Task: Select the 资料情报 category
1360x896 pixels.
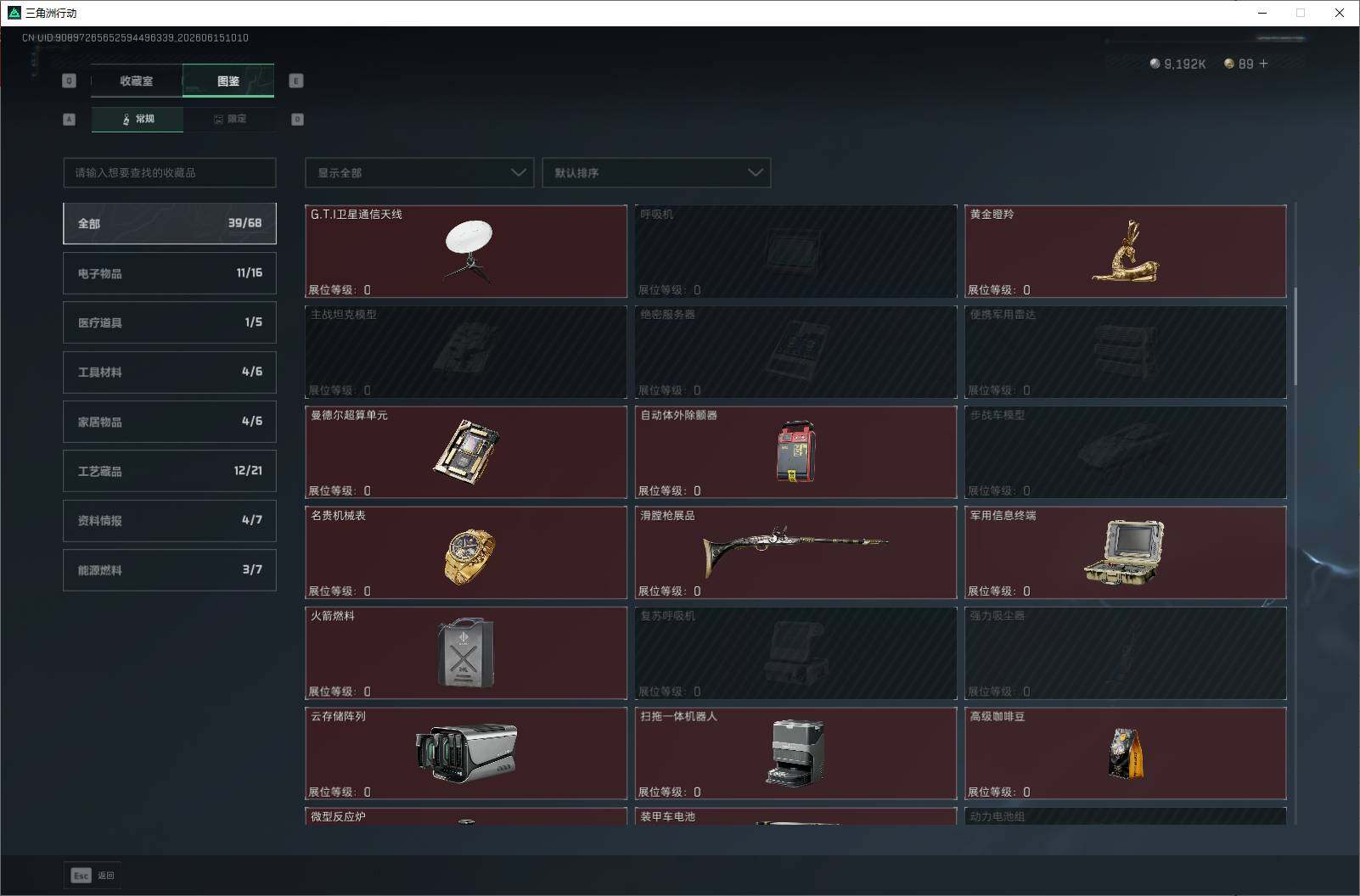Action: [x=170, y=520]
